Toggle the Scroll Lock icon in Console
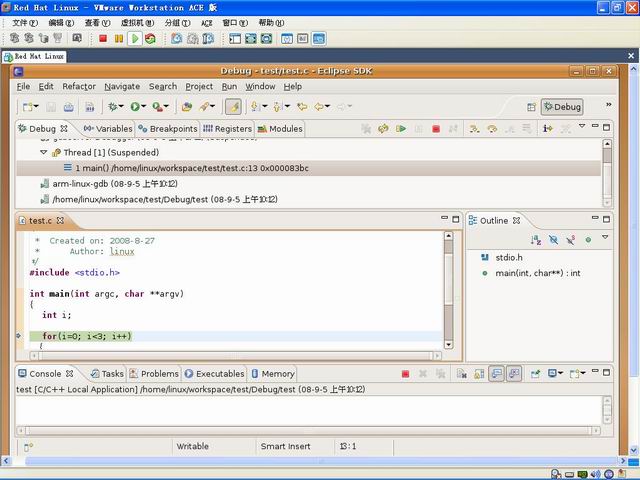640x480 pixels. pos(479,374)
